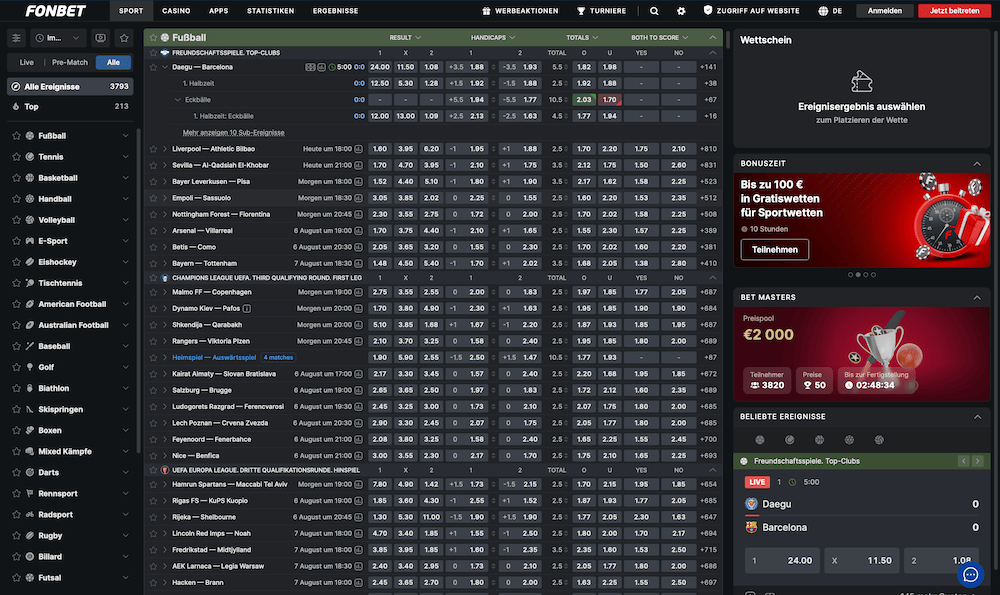Click the E-Sport gamepad icon in sidebar
Screen dimensions: 1000x595
coord(29,241)
